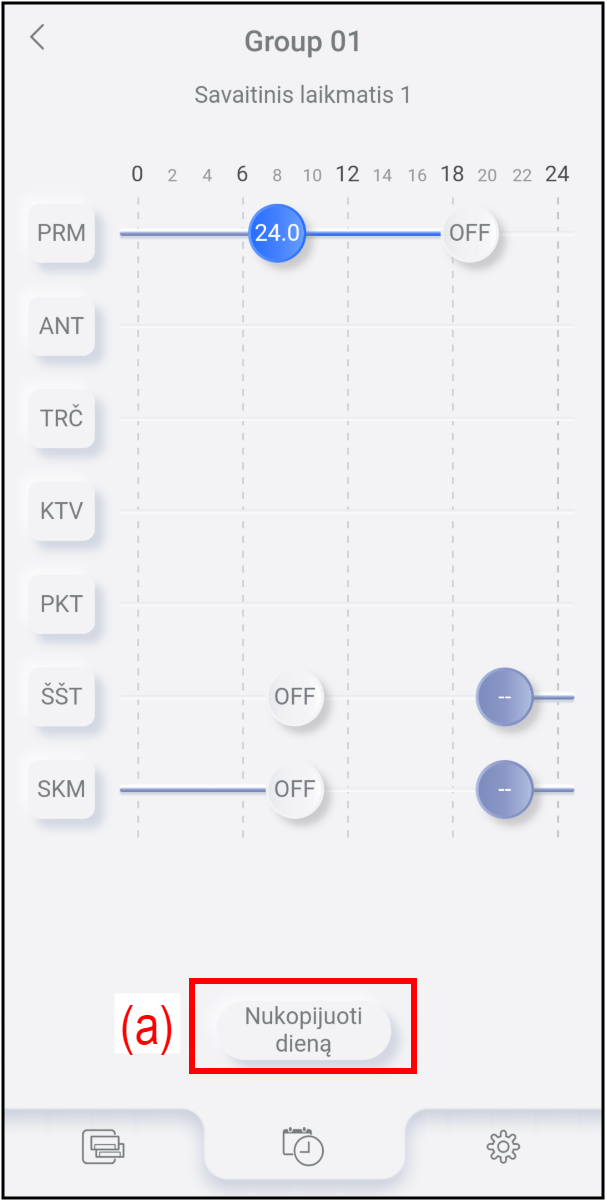The image size is (607, 1202).
Task: Open the schedule calendar clock tab
Action: click(304, 1145)
